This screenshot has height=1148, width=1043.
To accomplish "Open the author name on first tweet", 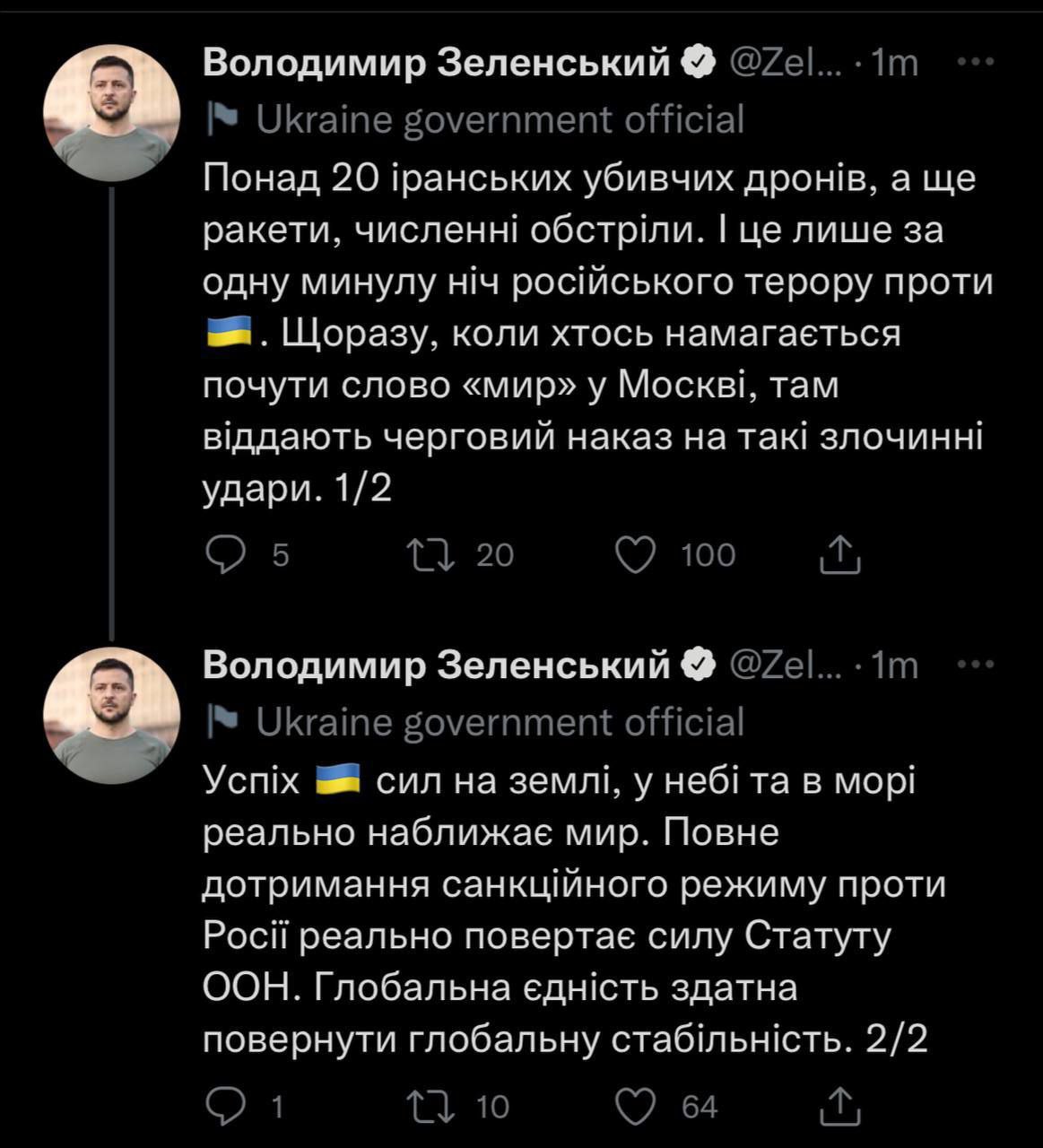I will [437, 62].
